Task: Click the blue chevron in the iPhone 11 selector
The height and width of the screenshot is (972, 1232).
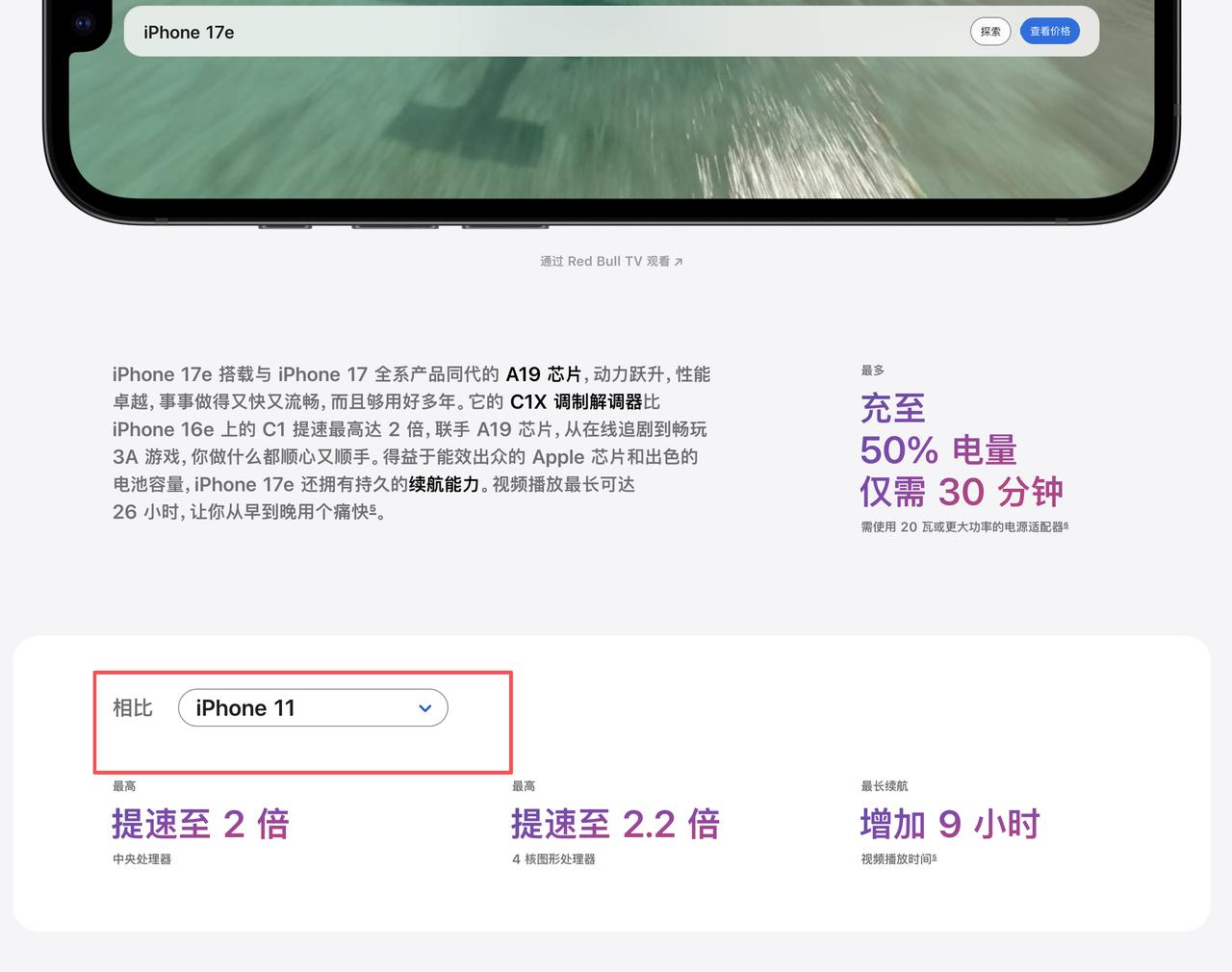Action: [x=425, y=708]
